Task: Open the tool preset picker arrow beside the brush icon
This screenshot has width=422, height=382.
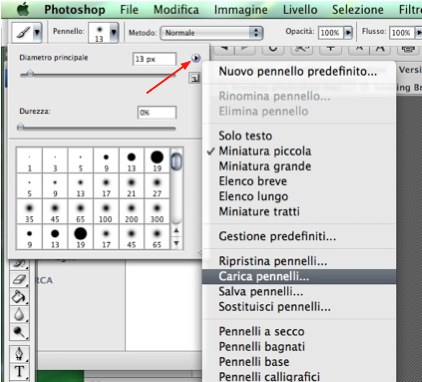Action: pos(37,32)
